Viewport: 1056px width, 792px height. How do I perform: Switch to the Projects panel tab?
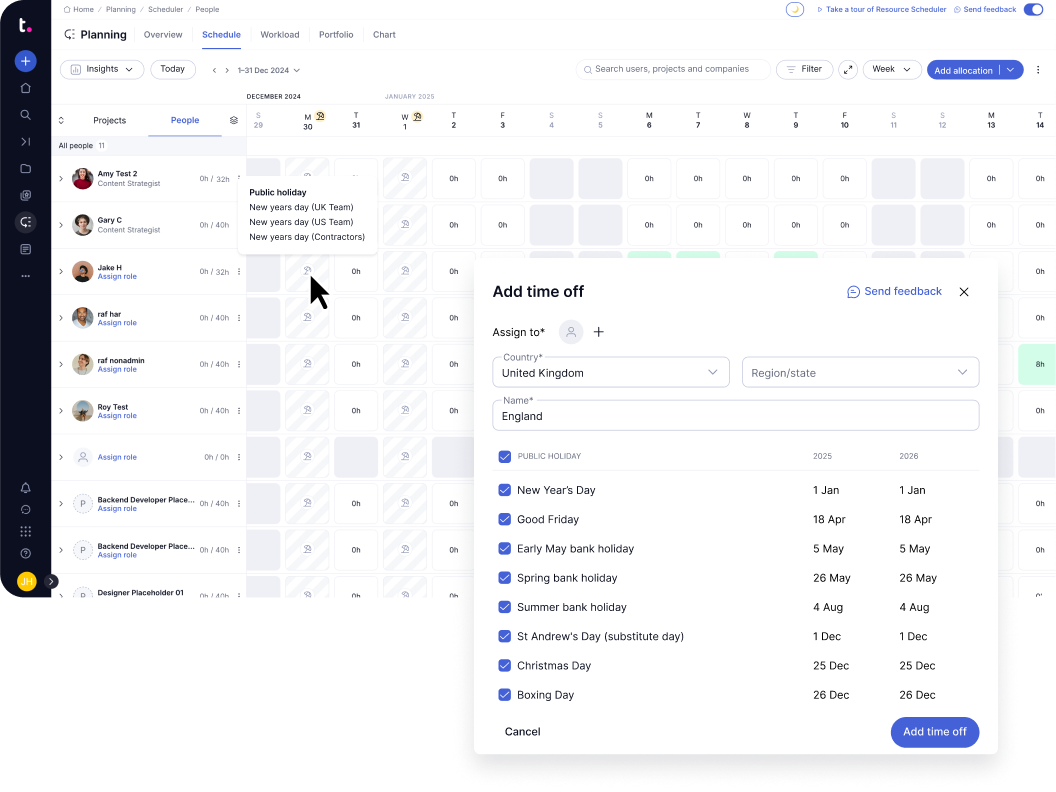coord(109,120)
